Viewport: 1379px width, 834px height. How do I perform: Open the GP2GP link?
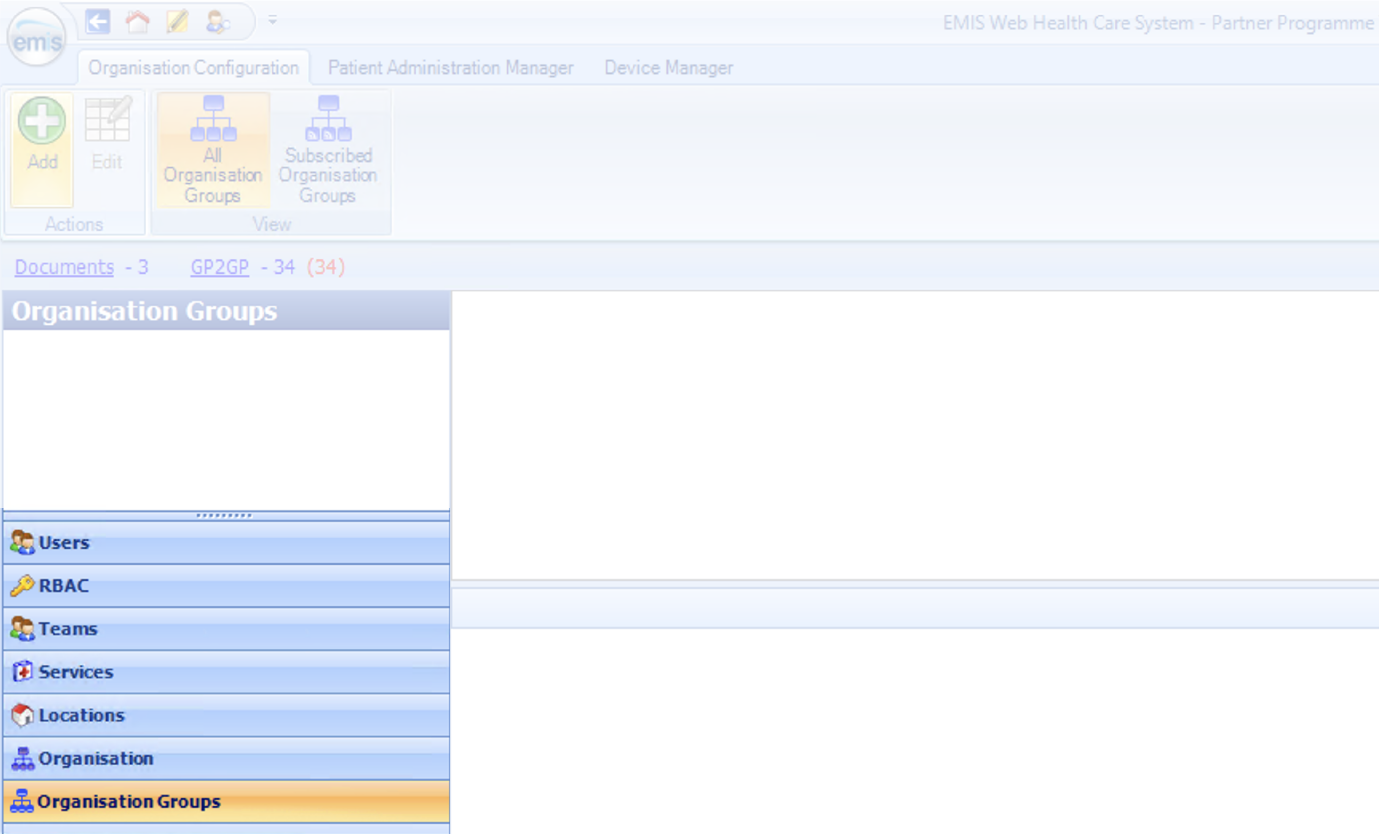pyautogui.click(x=219, y=267)
